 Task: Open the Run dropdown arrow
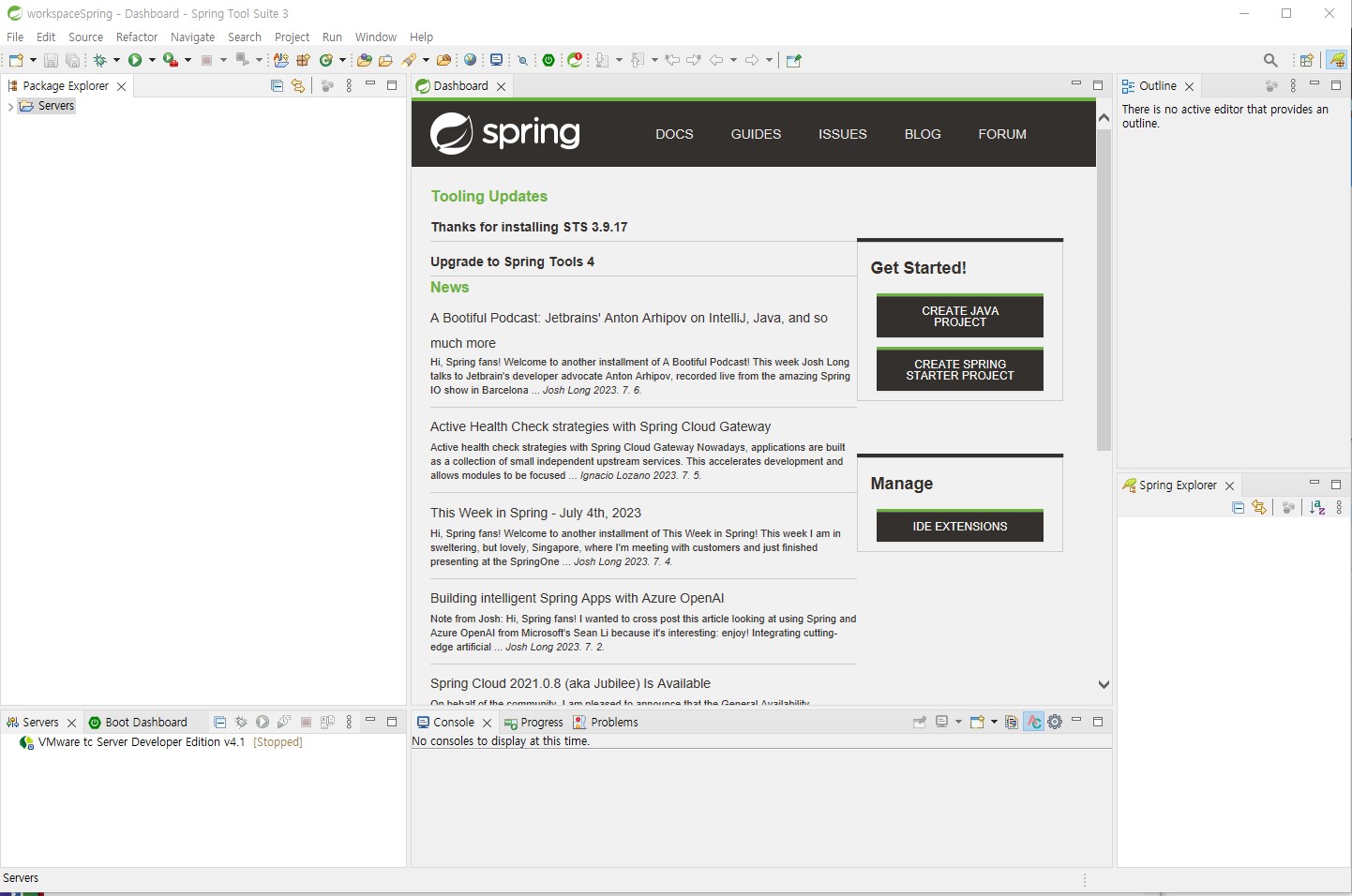[152, 60]
